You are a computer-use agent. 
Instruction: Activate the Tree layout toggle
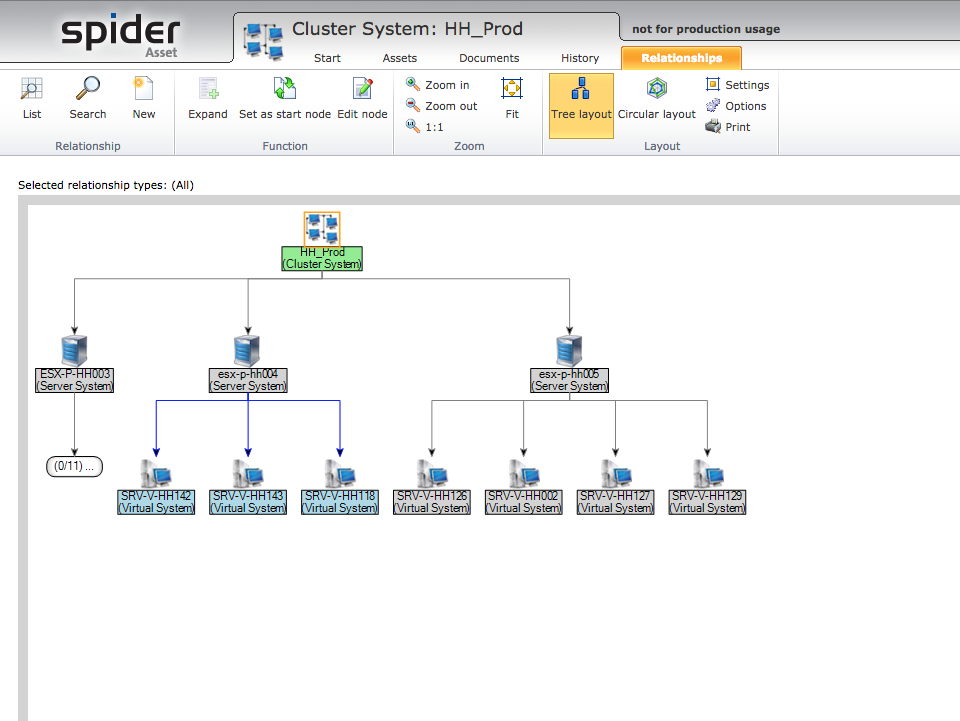(x=581, y=98)
